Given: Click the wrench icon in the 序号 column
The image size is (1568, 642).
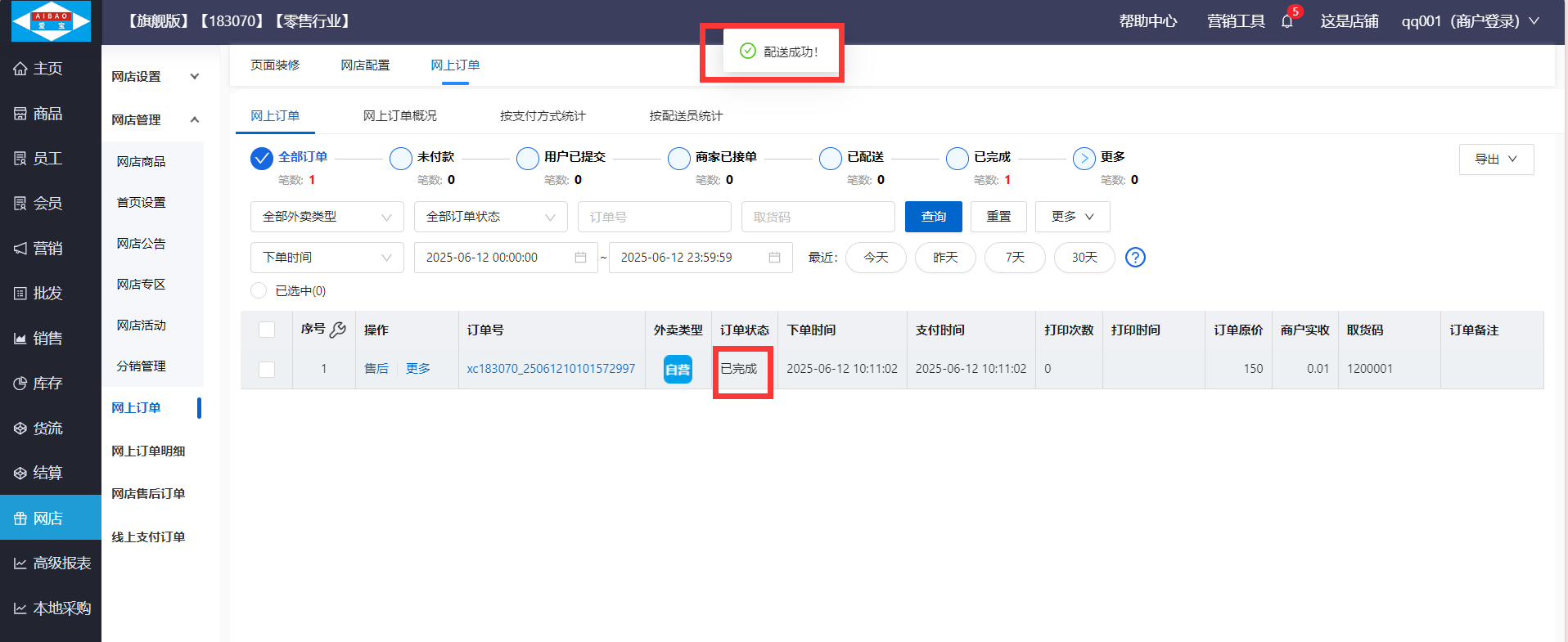Looking at the screenshot, I should click(337, 330).
